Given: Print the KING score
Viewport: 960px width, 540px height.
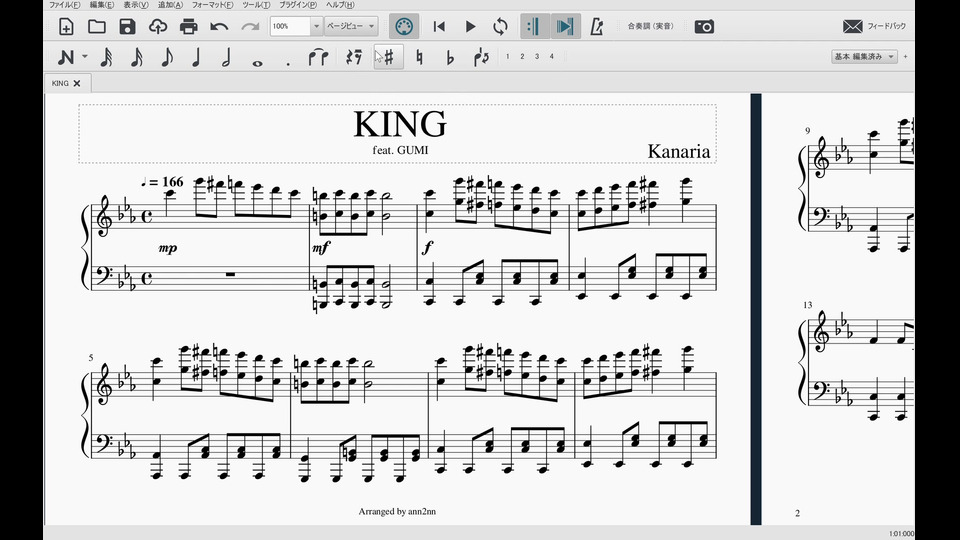Looking at the screenshot, I should 189,26.
